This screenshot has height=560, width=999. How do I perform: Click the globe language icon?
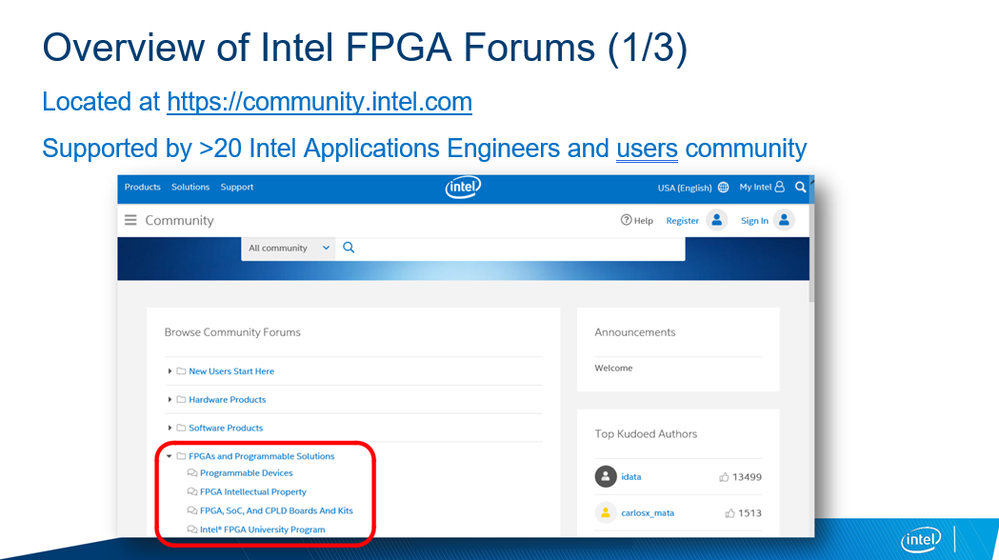(x=723, y=187)
